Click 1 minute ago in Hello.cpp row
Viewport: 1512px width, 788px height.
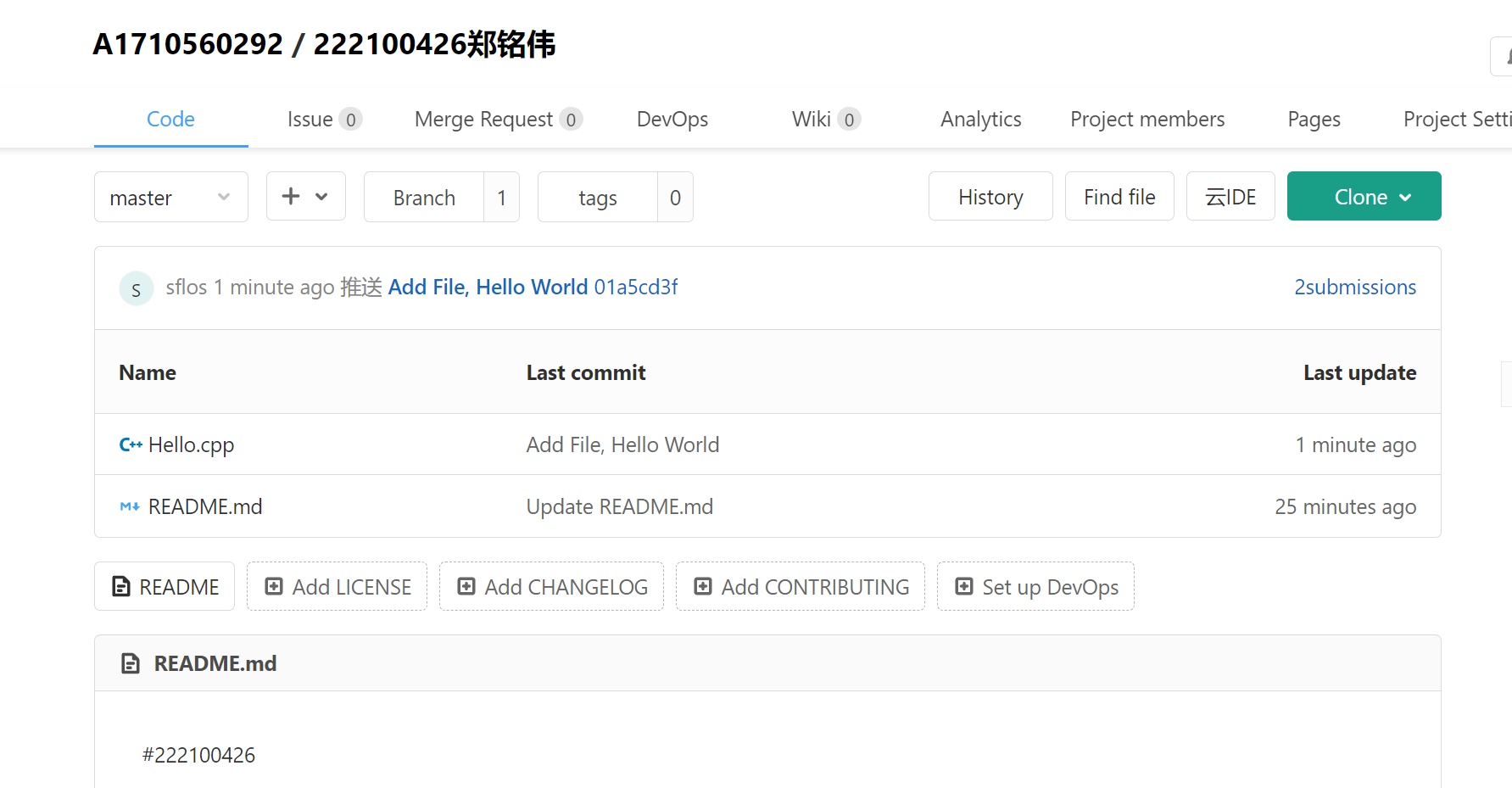coord(1356,444)
